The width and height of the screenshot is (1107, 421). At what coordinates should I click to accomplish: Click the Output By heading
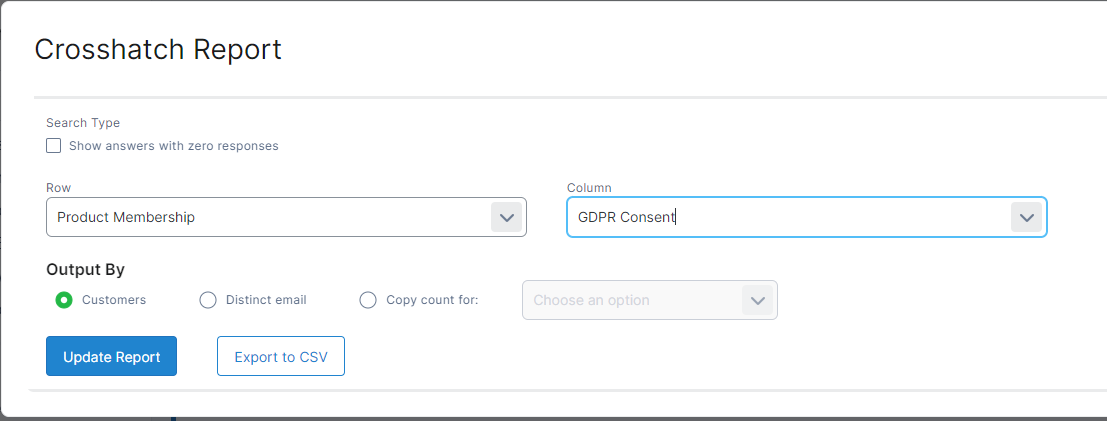[x=85, y=269]
